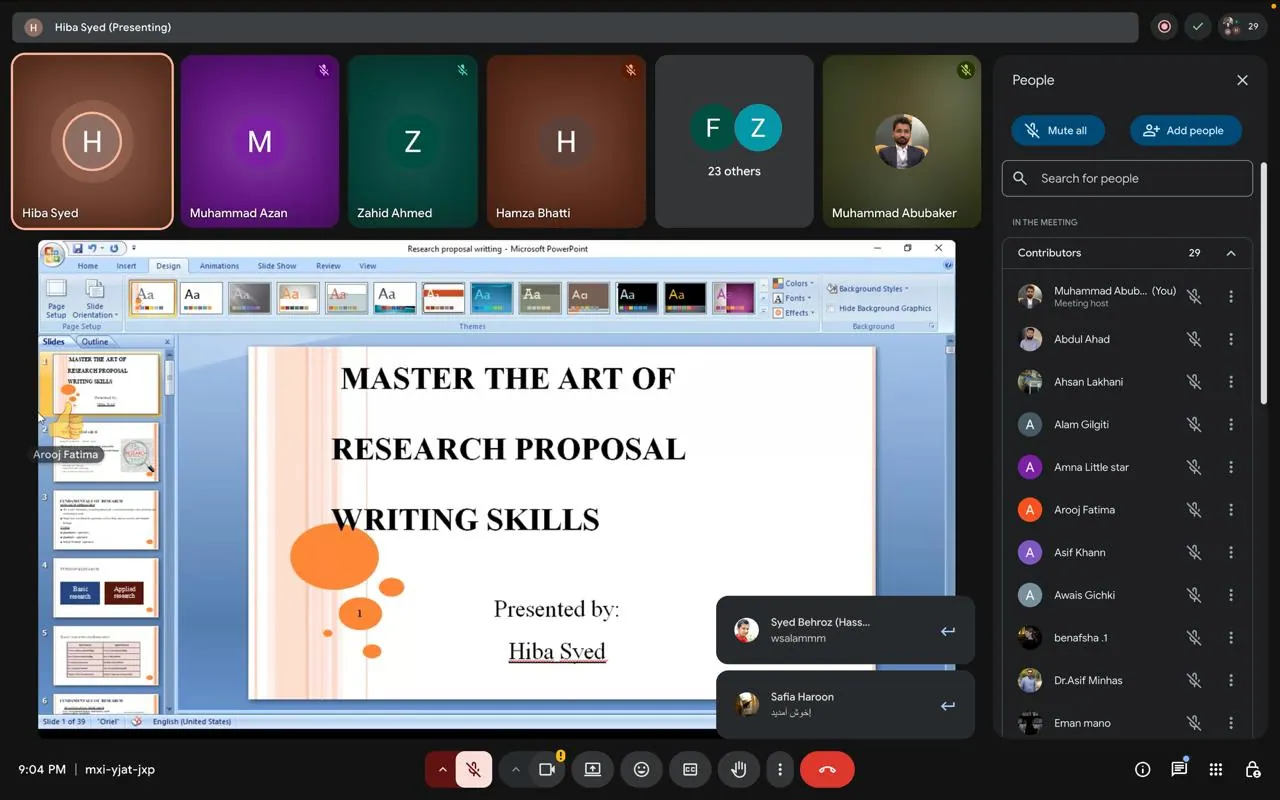1280x800 pixels.
Task: Collapse the Contributors list
Action: [1231, 253]
